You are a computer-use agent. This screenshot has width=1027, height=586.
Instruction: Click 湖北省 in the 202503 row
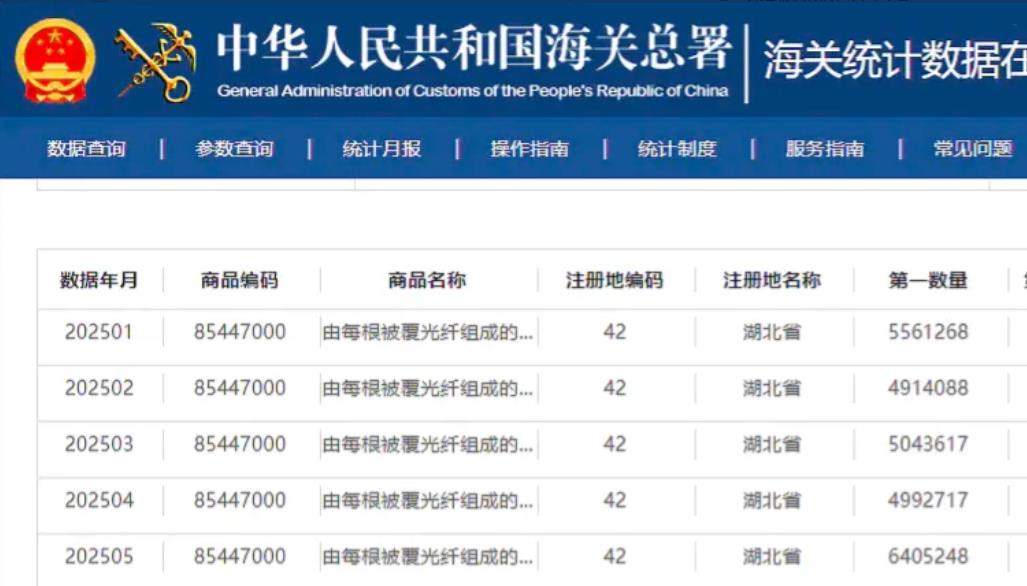[772, 445]
